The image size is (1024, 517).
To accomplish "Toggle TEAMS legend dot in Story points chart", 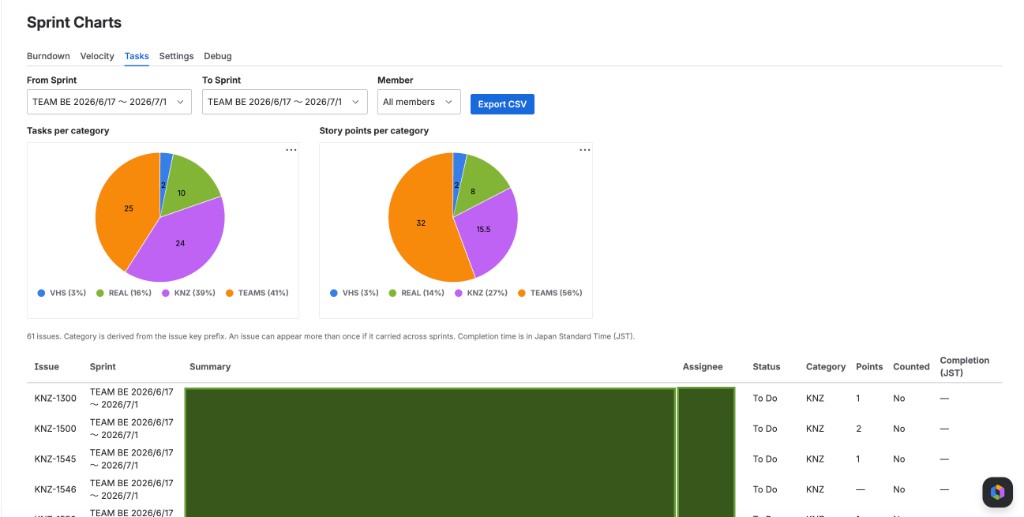I will point(522,293).
